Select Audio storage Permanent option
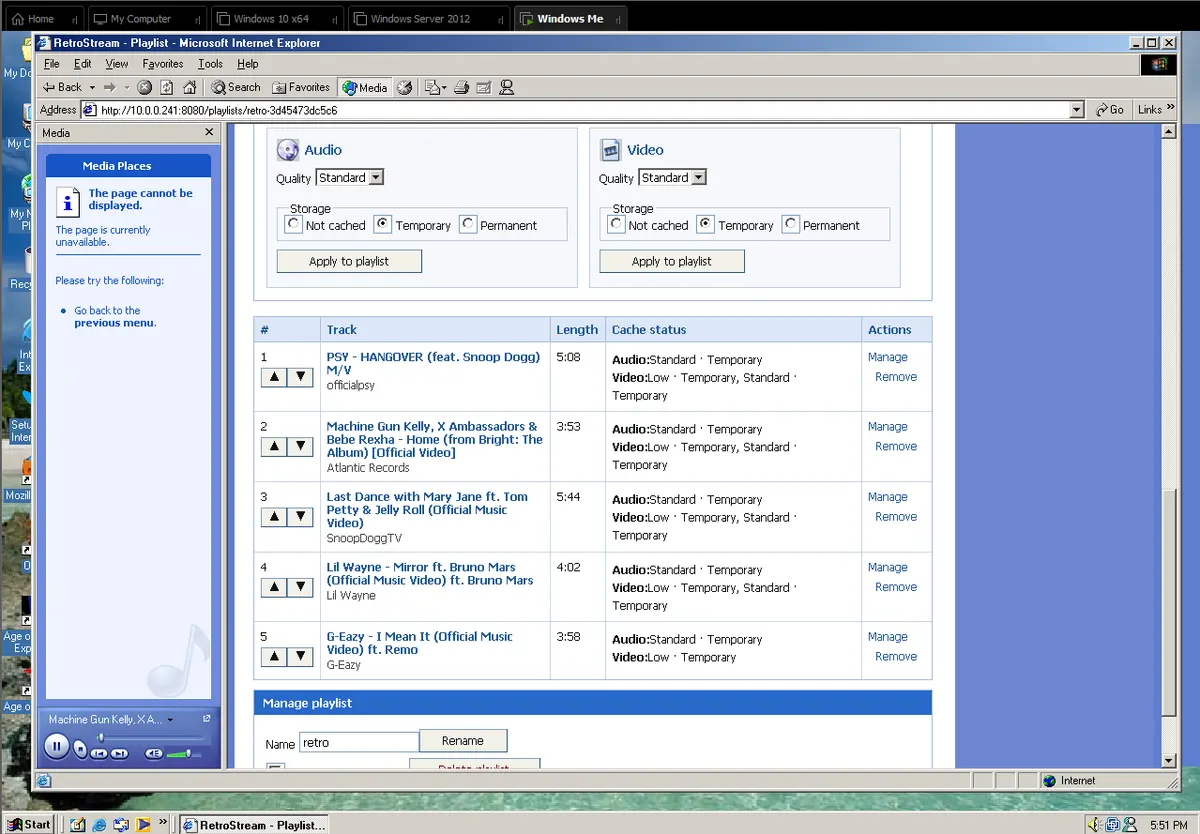Screen dimensions: 1200x834 click(468, 225)
